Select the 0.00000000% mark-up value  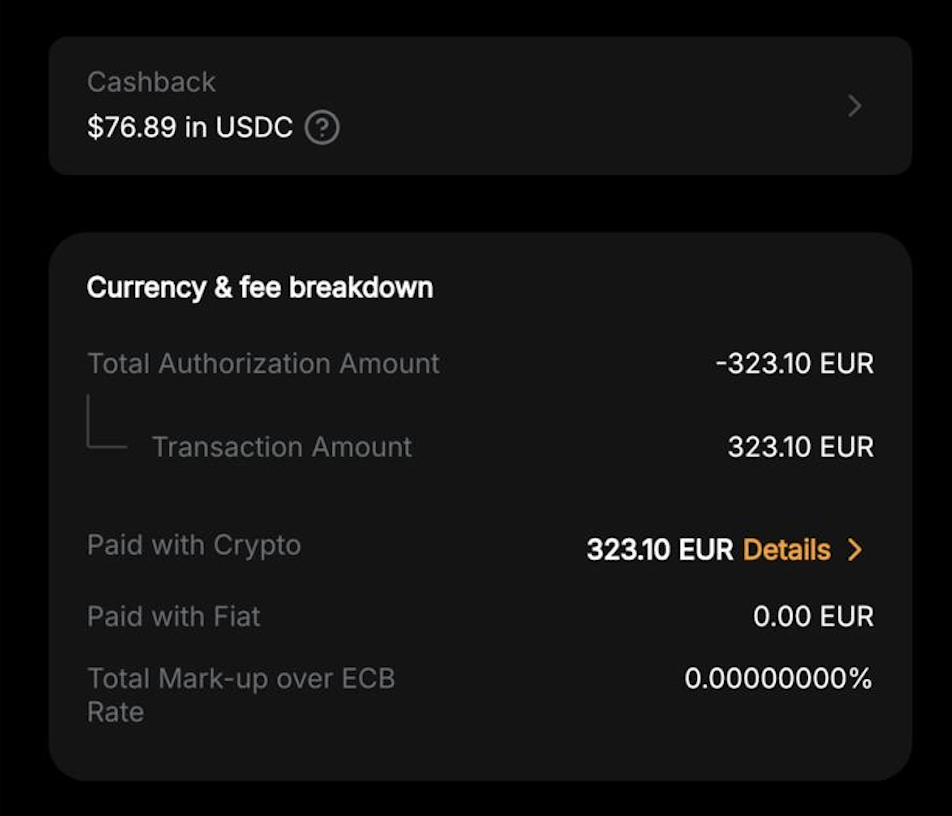click(x=778, y=679)
